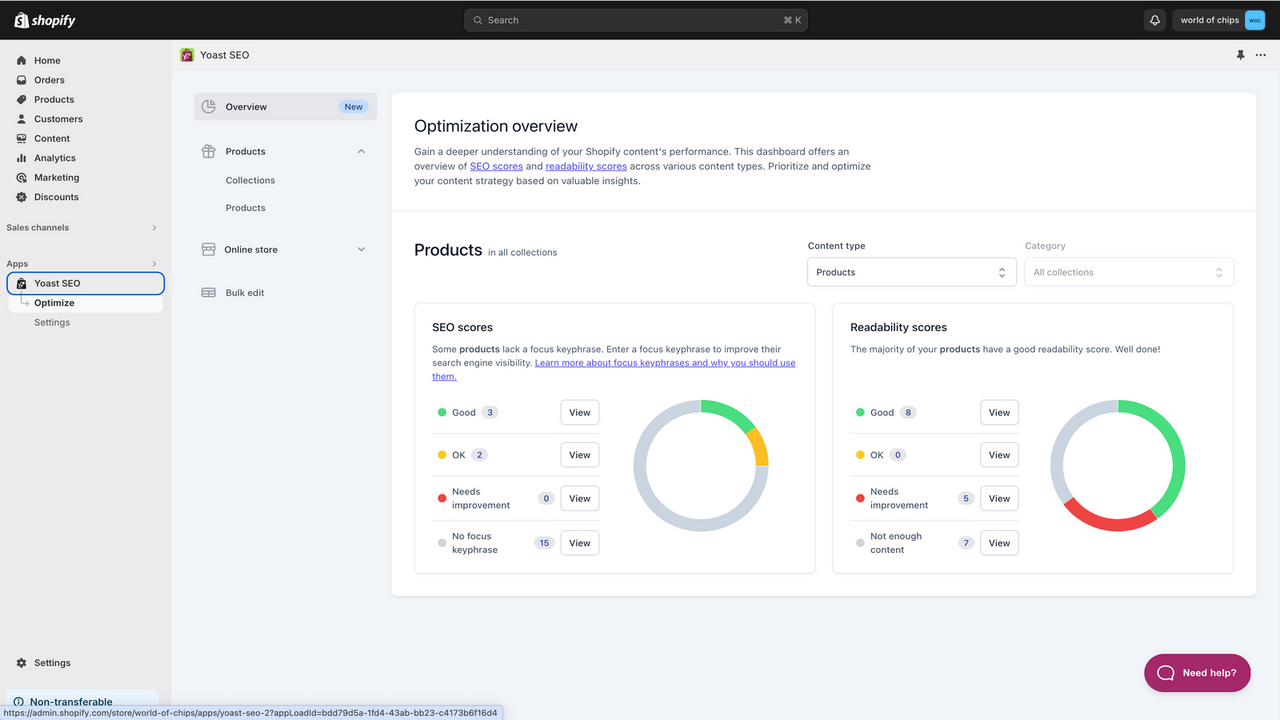This screenshot has width=1280, height=720.
Task: Open the Category All collections dropdown
Action: point(1129,272)
